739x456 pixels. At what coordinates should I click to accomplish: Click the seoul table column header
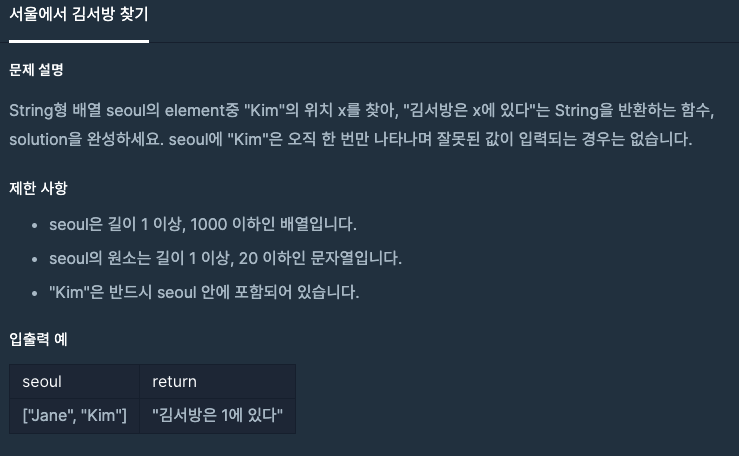42,381
